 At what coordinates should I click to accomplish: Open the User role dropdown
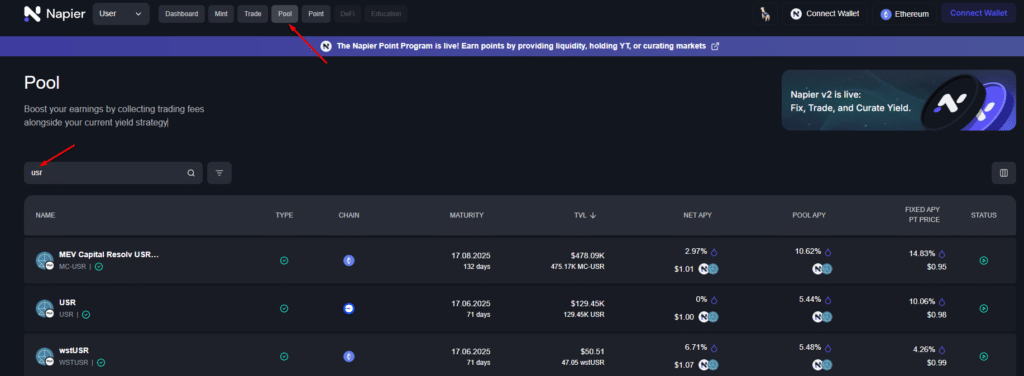pos(121,14)
